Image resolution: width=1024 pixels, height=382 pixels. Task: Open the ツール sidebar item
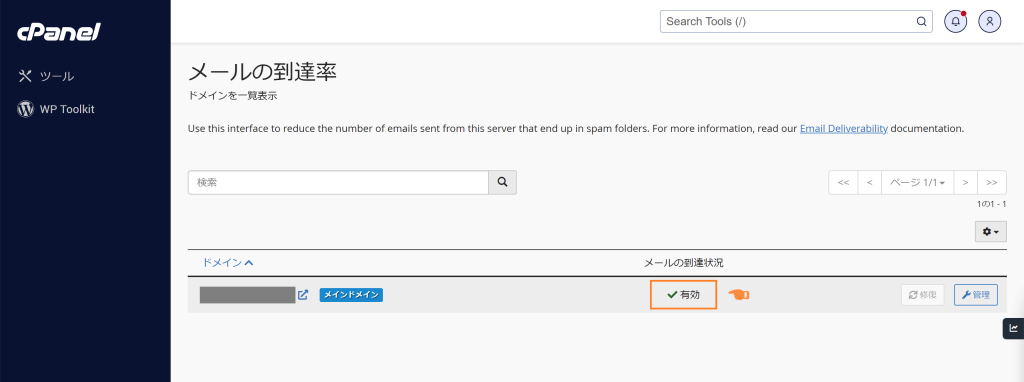[46, 76]
